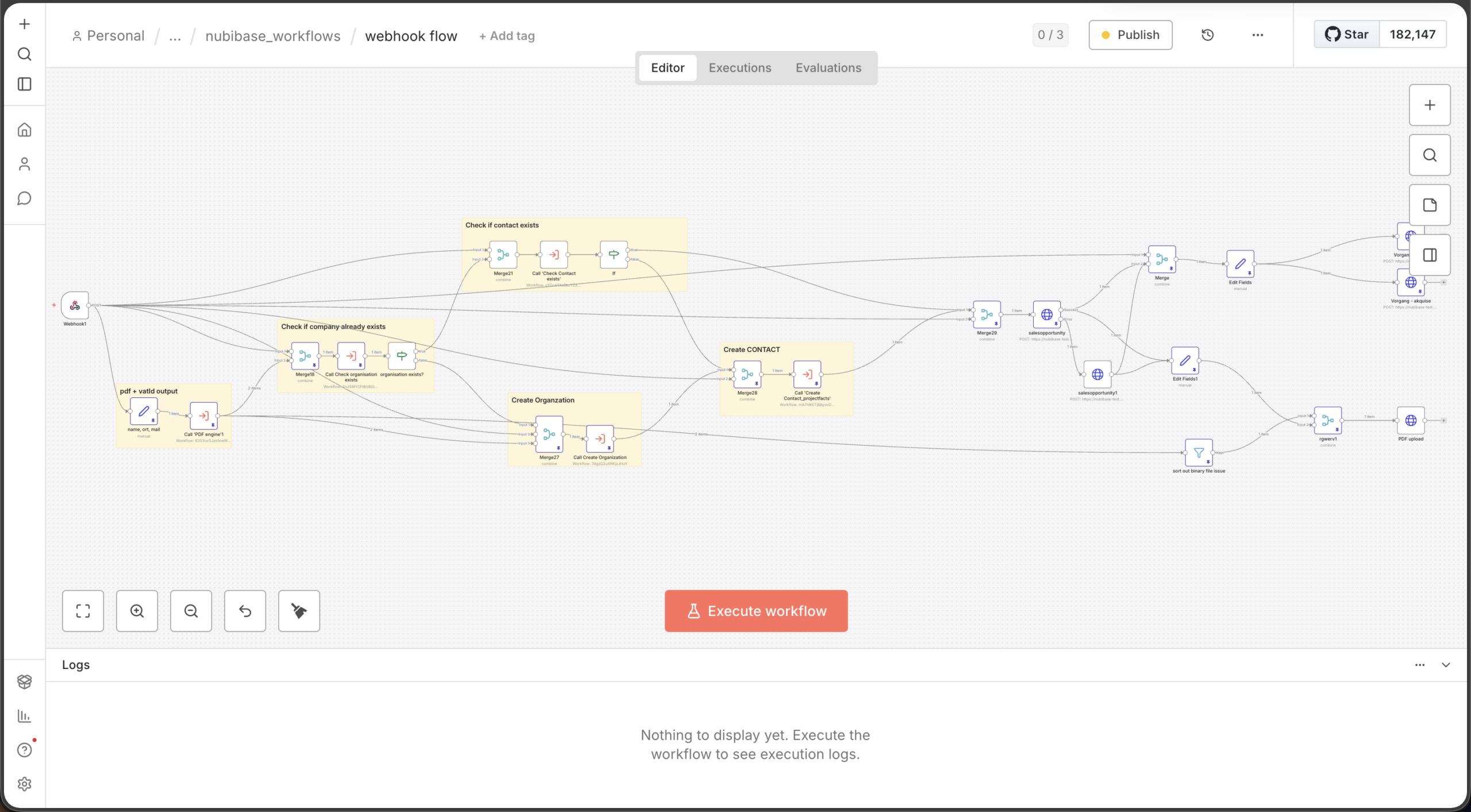Click the zoom to fit icon
This screenshot has height=812, width=1471.
(83, 611)
